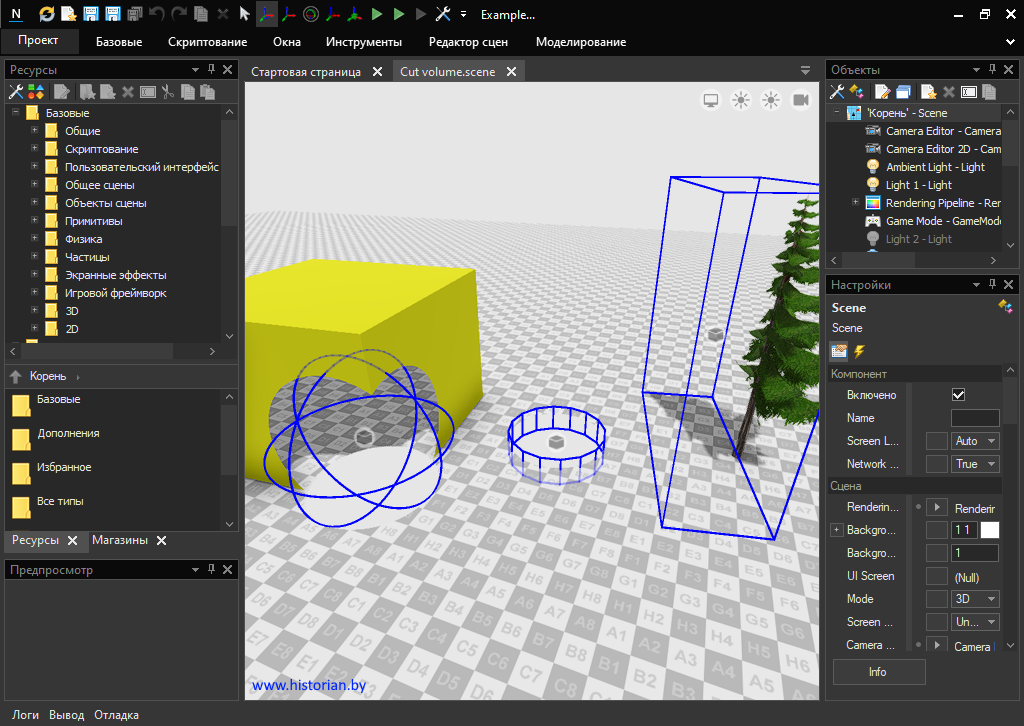Open the wrench settings icon in Ресурсы
Viewport: 1024px width, 726px height.
tap(16, 92)
